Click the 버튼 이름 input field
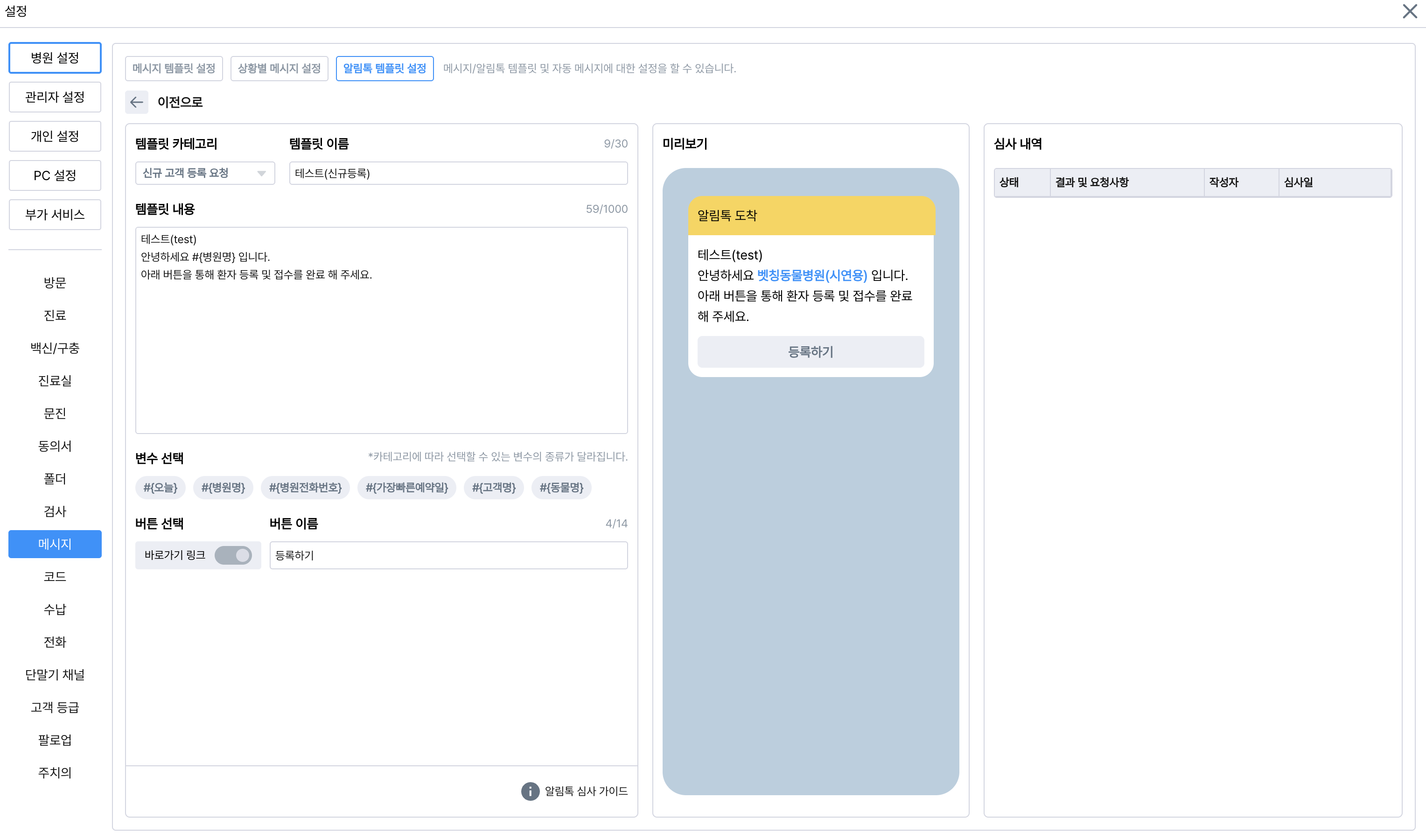Screen dimensions: 1426x840 [x=448, y=555]
